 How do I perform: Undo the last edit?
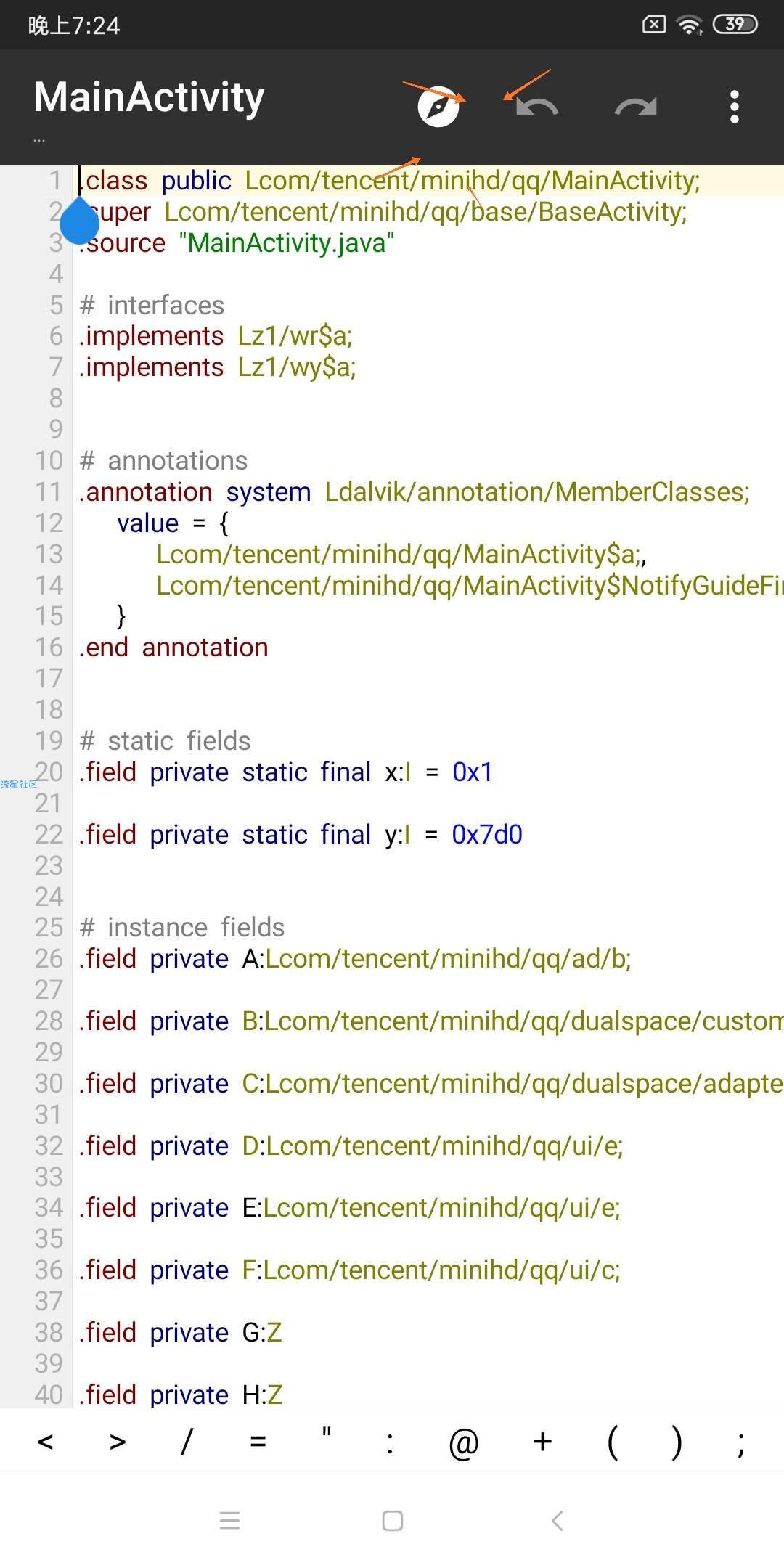[537, 107]
